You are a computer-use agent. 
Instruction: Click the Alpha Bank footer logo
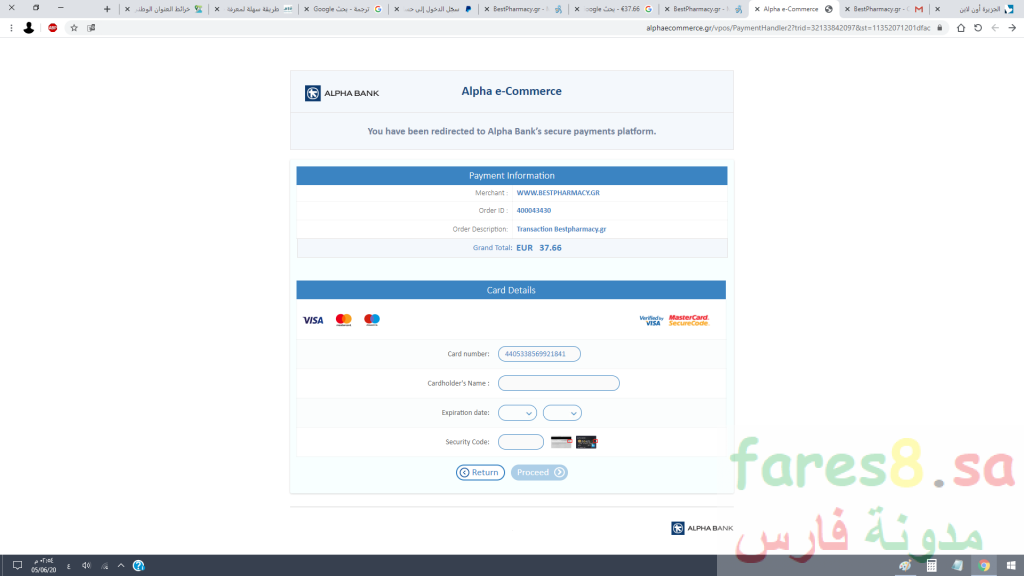click(702, 528)
